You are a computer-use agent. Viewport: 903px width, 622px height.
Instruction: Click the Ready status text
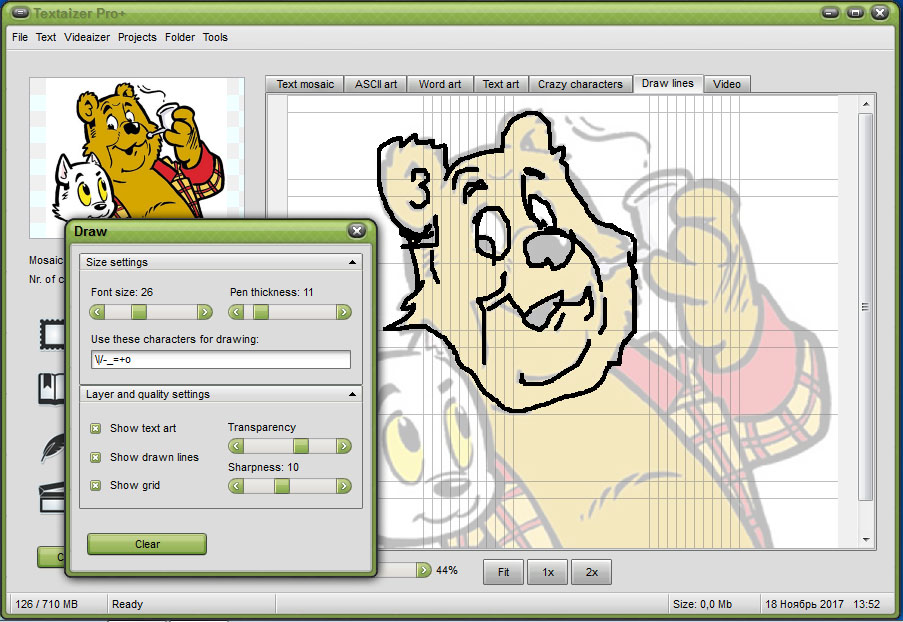click(x=127, y=604)
